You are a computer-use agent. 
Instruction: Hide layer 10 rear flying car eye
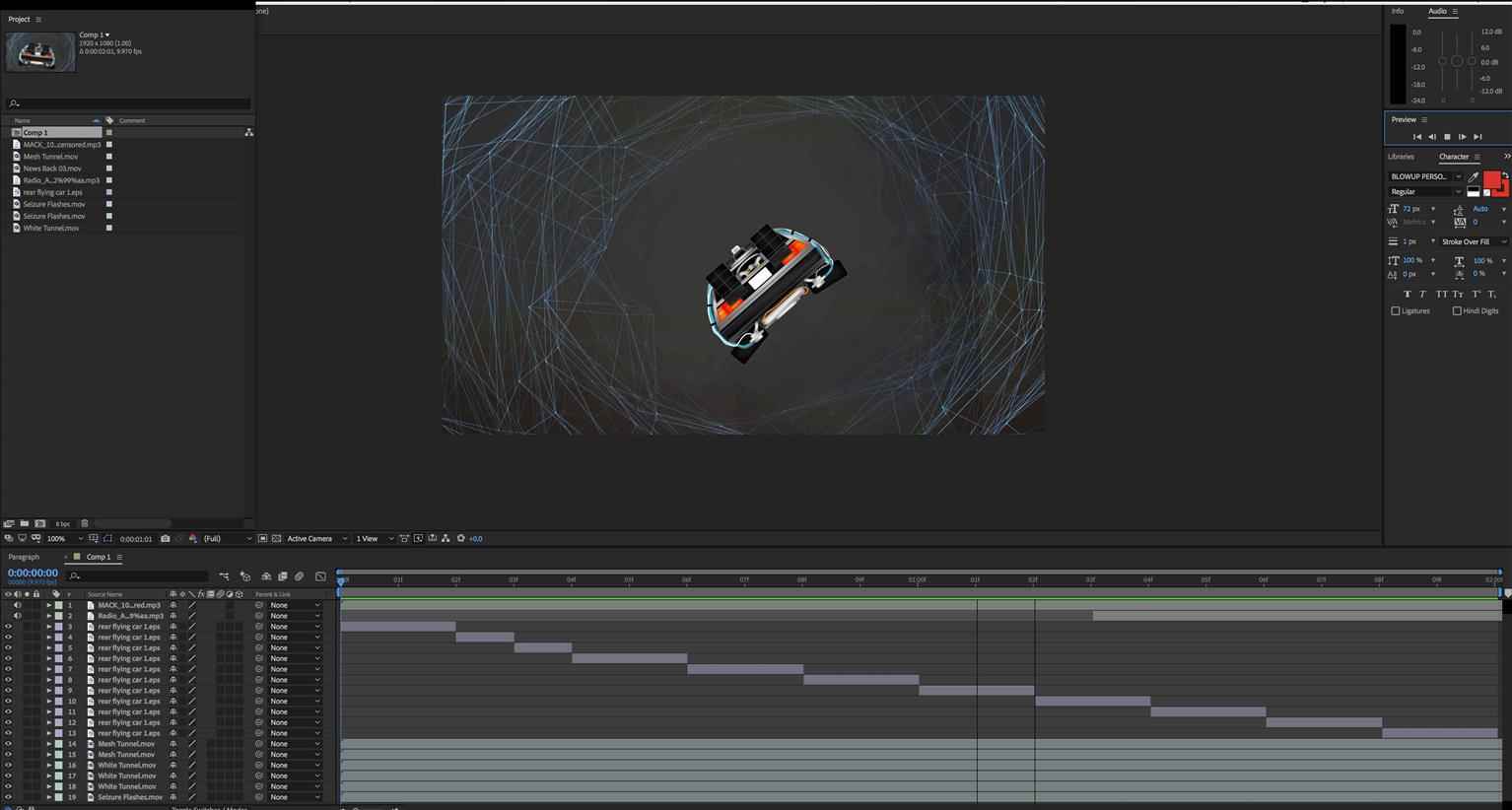8,702
